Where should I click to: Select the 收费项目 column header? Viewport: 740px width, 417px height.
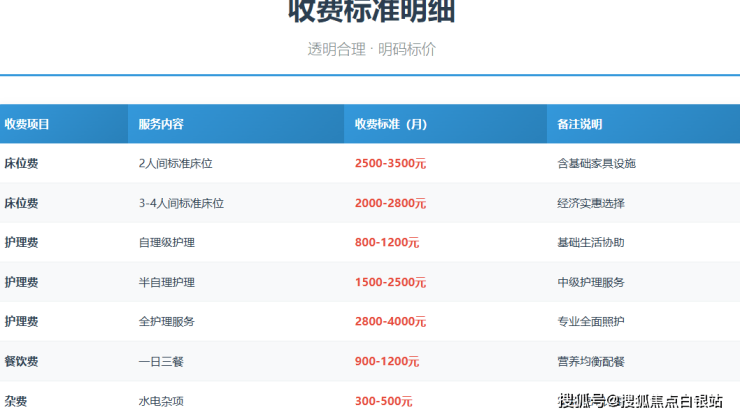pyautogui.click(x=27, y=124)
